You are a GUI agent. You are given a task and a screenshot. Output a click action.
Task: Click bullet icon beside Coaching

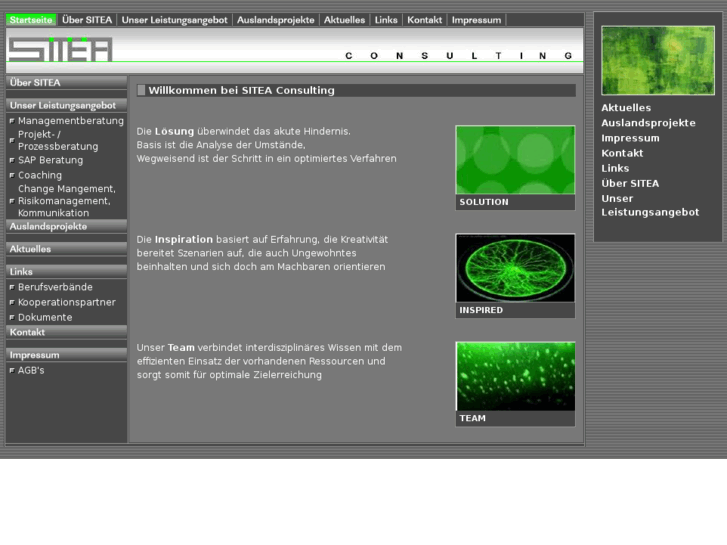12,175
